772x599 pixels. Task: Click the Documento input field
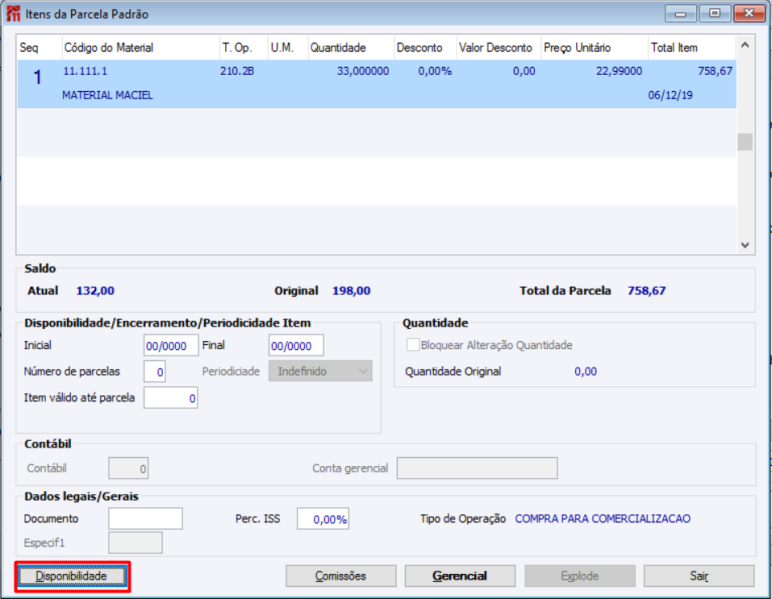tap(146, 519)
